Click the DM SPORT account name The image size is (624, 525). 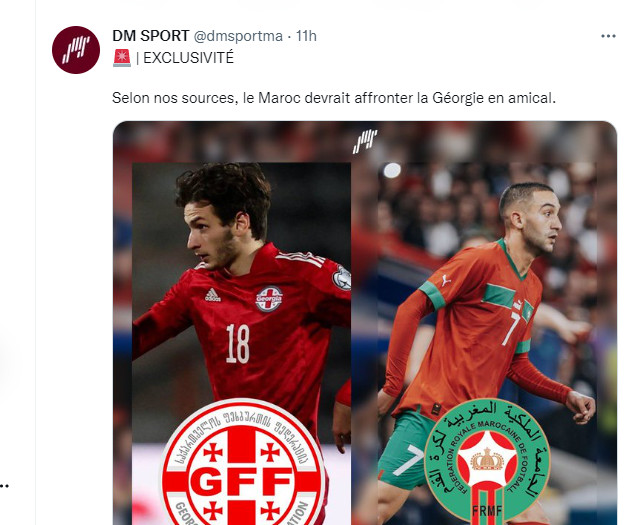click(x=150, y=36)
